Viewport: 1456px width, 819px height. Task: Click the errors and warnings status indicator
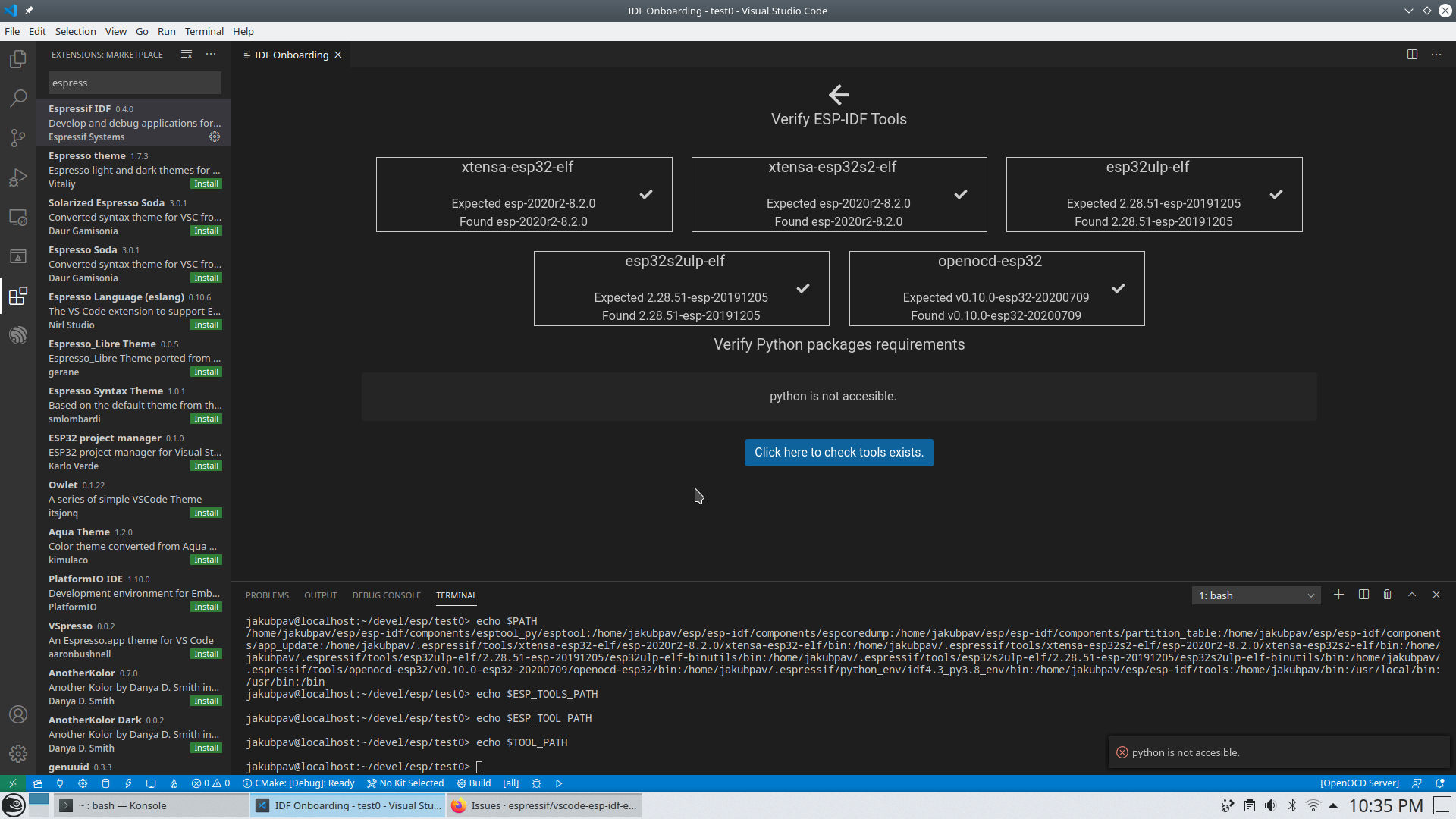pos(210,783)
